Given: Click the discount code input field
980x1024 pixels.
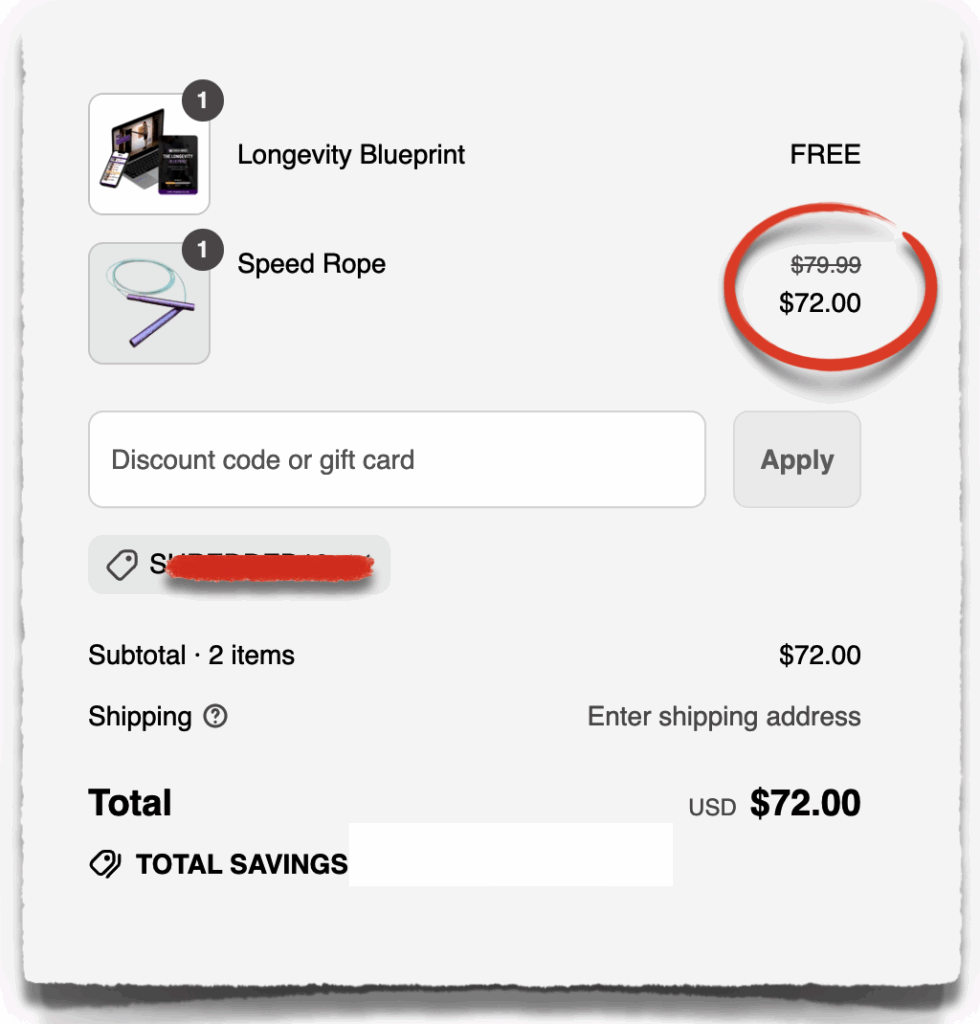Looking at the screenshot, I should 397,459.
